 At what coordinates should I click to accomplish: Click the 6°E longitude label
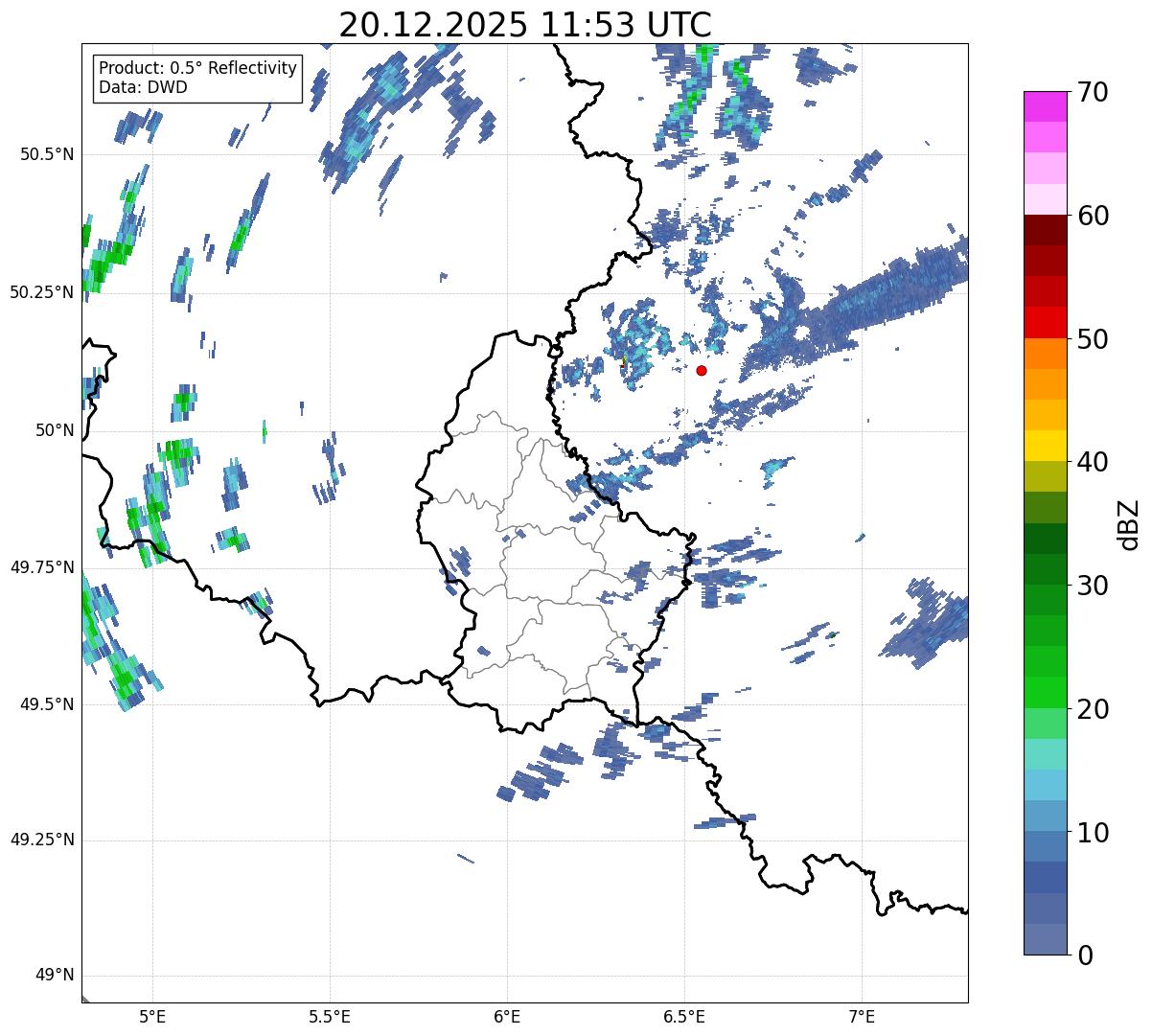(x=507, y=1017)
